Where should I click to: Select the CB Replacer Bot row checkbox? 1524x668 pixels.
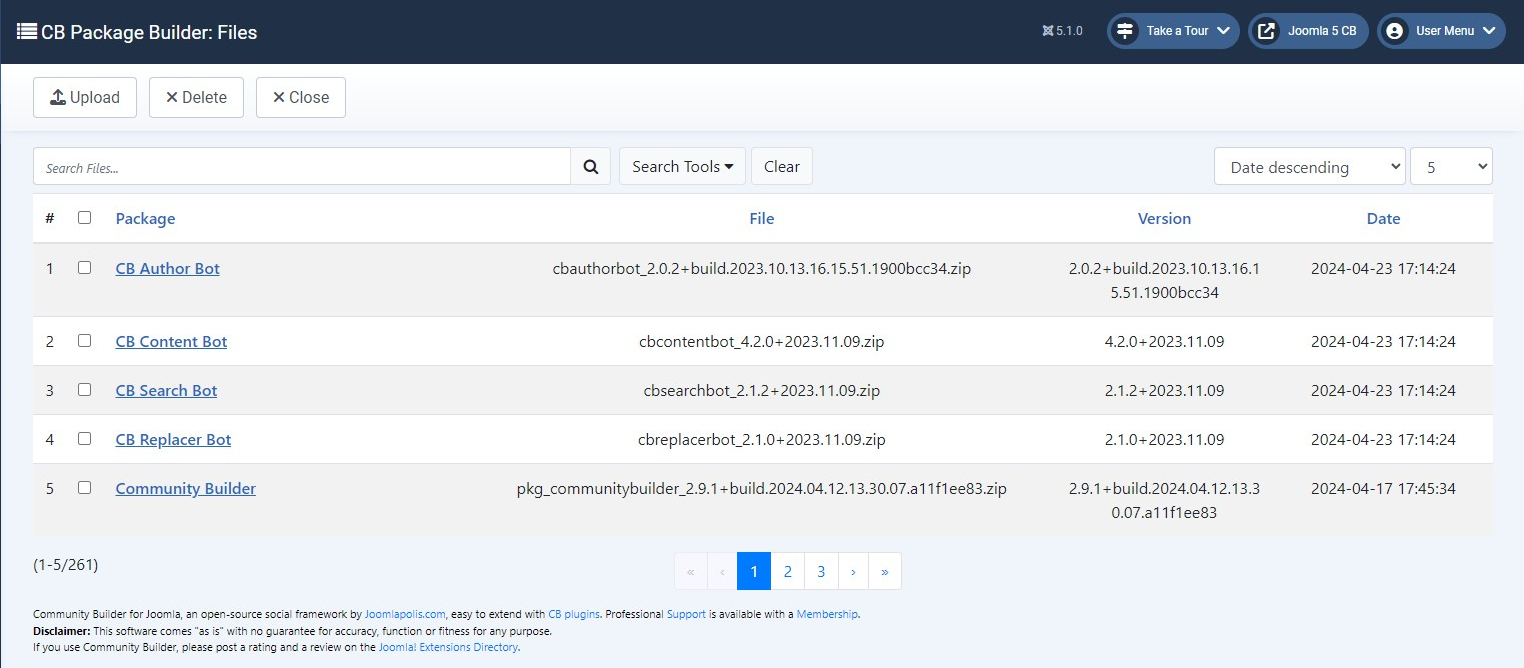[x=84, y=438]
